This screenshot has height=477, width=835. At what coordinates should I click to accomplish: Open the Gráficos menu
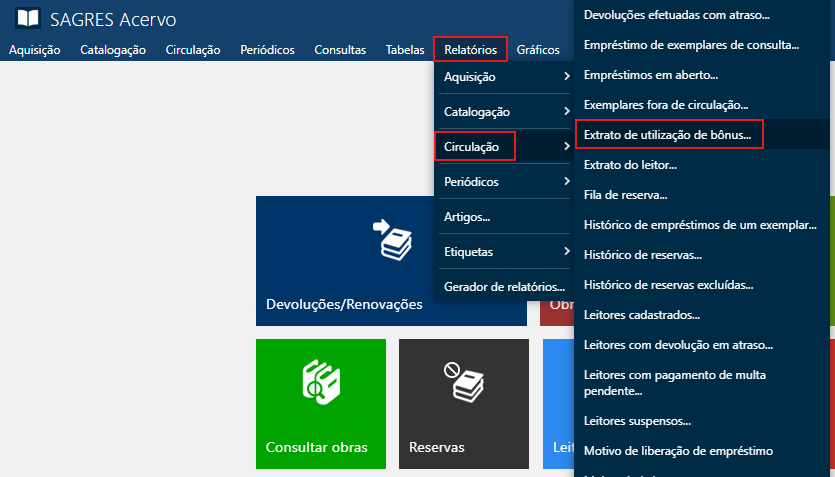click(538, 49)
